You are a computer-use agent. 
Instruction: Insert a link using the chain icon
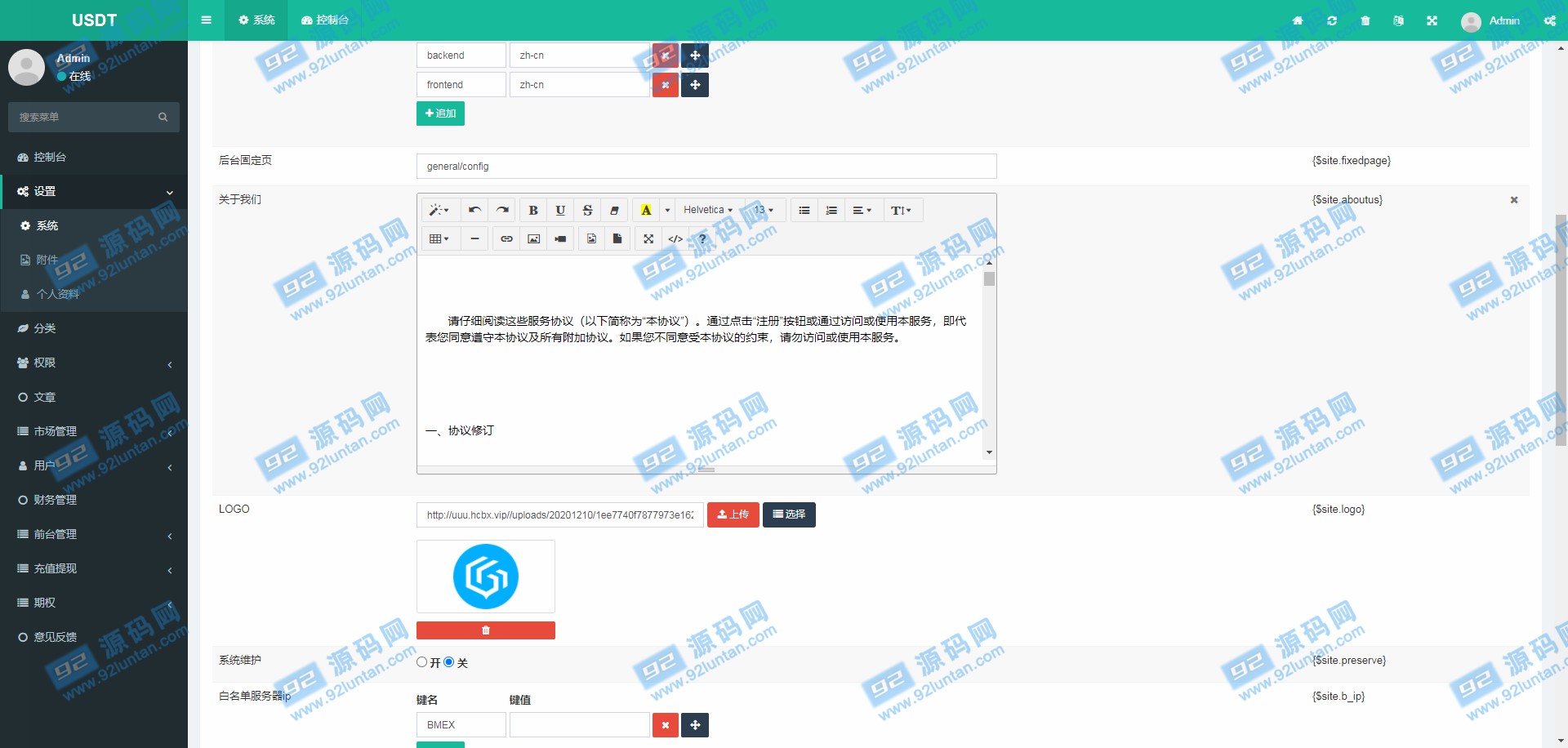506,239
